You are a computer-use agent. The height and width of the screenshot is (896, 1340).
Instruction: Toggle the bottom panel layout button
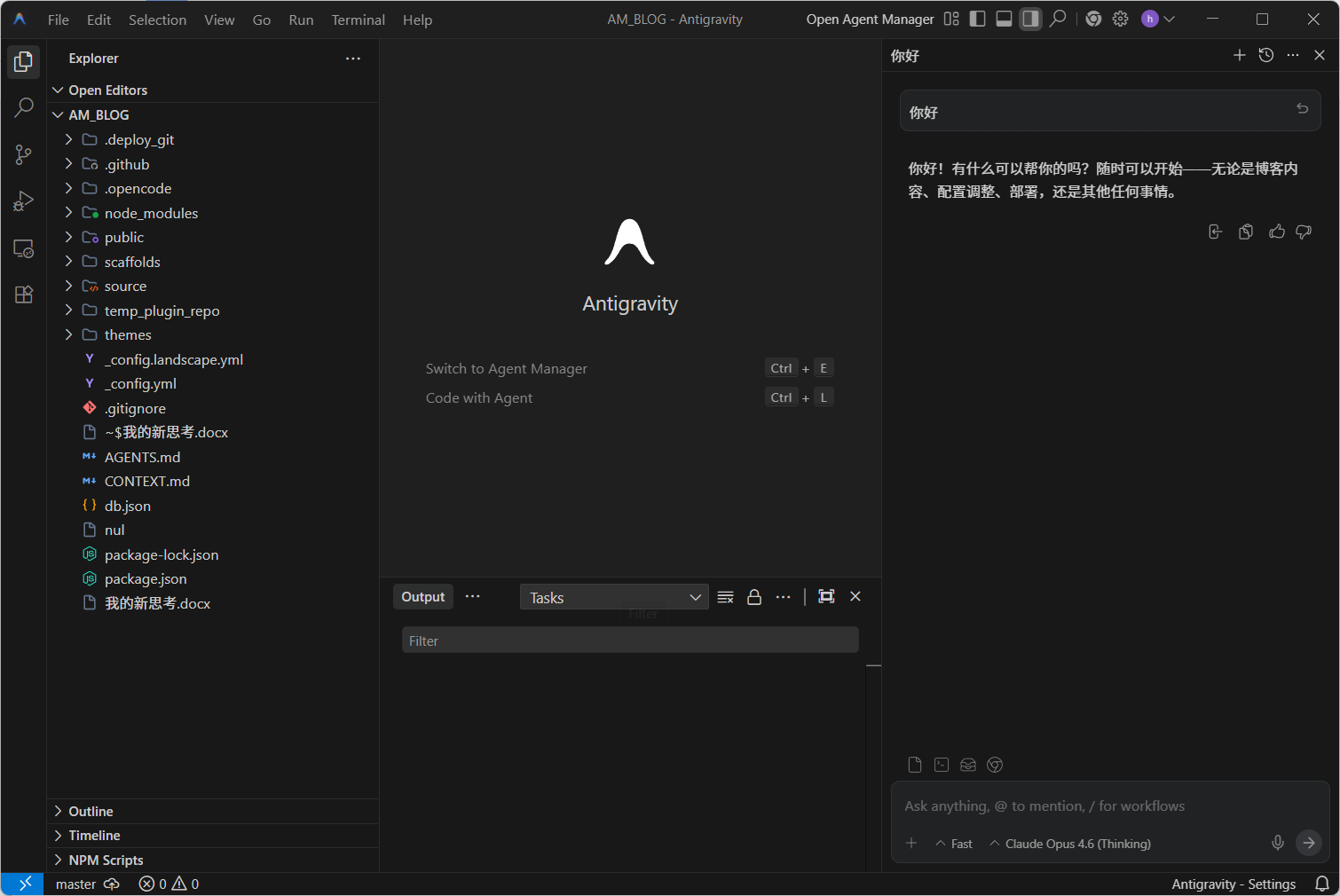point(1005,19)
